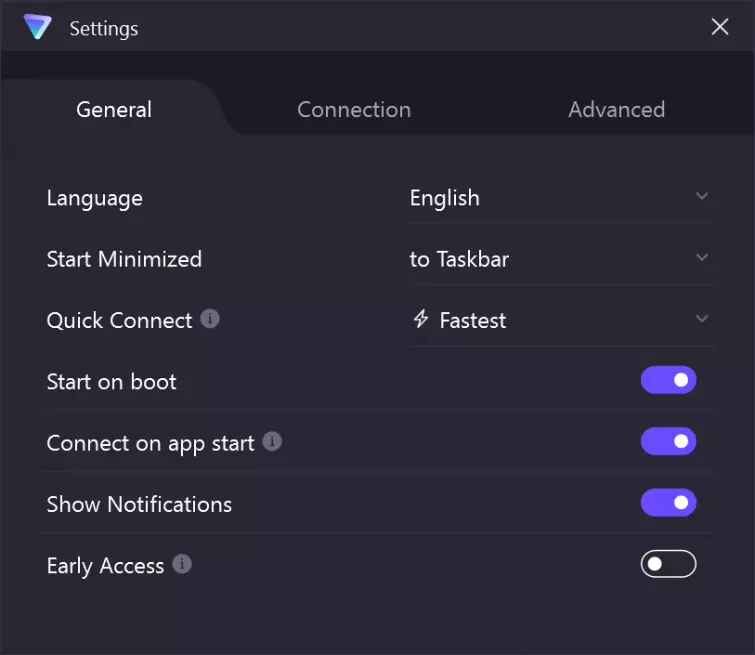Open the Language dropdown
The width and height of the screenshot is (755, 655).
pyautogui.click(x=560, y=198)
